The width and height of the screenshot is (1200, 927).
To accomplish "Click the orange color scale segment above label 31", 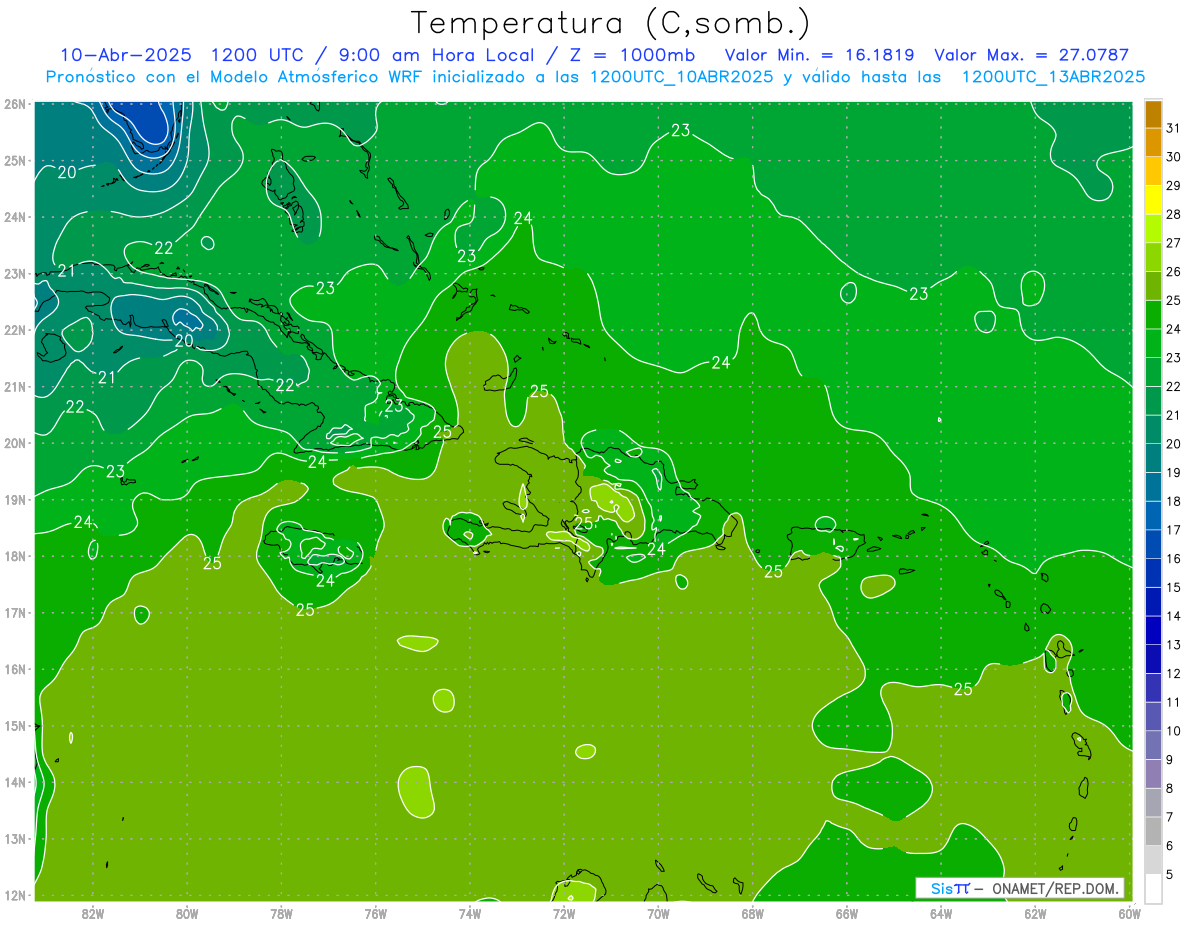I will [1153, 114].
